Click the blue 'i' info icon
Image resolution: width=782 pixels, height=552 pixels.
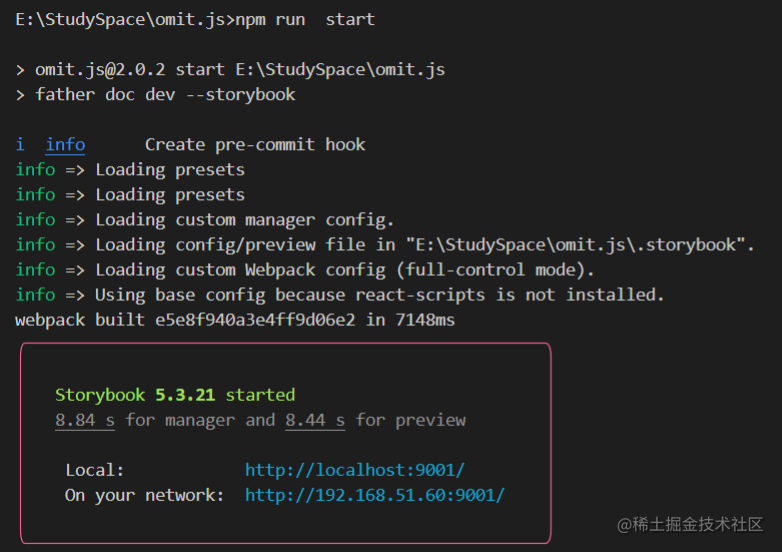(x=20, y=145)
